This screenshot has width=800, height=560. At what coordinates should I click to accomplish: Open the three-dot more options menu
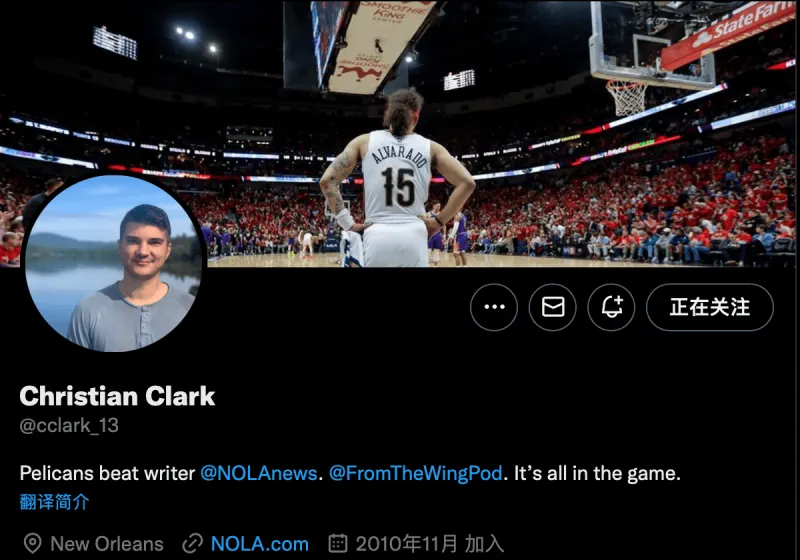[x=493, y=307]
